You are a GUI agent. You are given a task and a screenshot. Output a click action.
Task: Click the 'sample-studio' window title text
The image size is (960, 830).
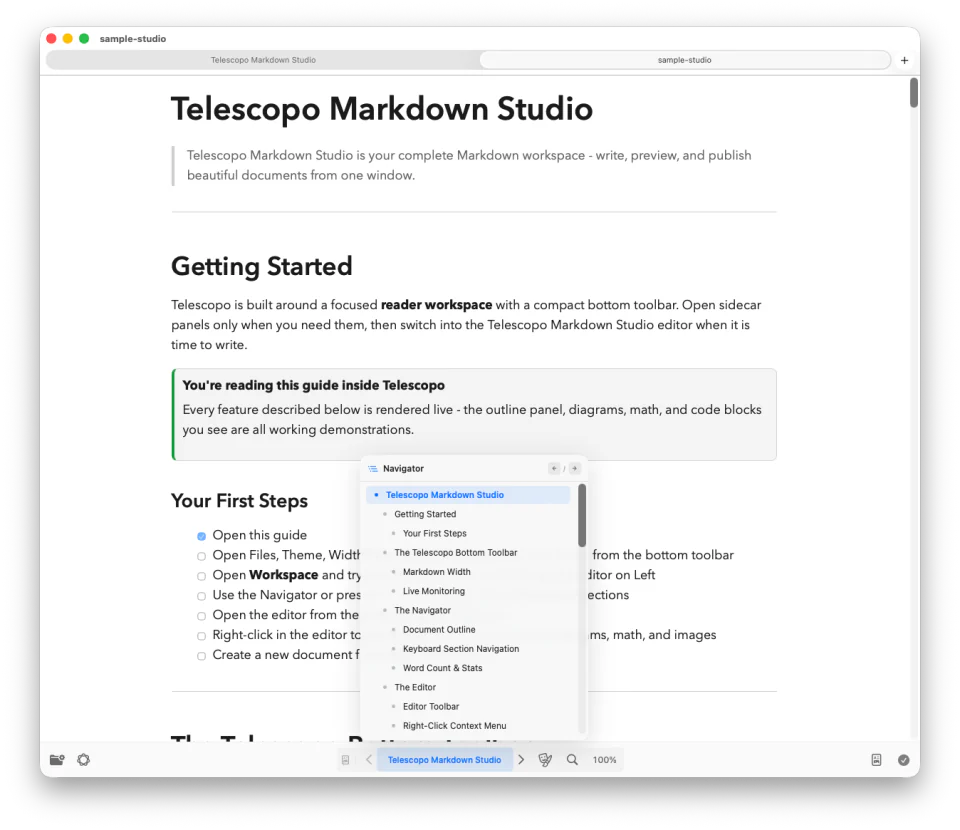[x=133, y=39]
